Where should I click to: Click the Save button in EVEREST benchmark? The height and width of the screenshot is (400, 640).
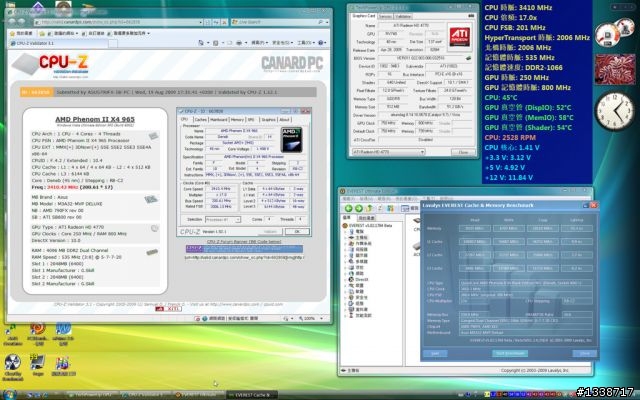[x=435, y=352]
